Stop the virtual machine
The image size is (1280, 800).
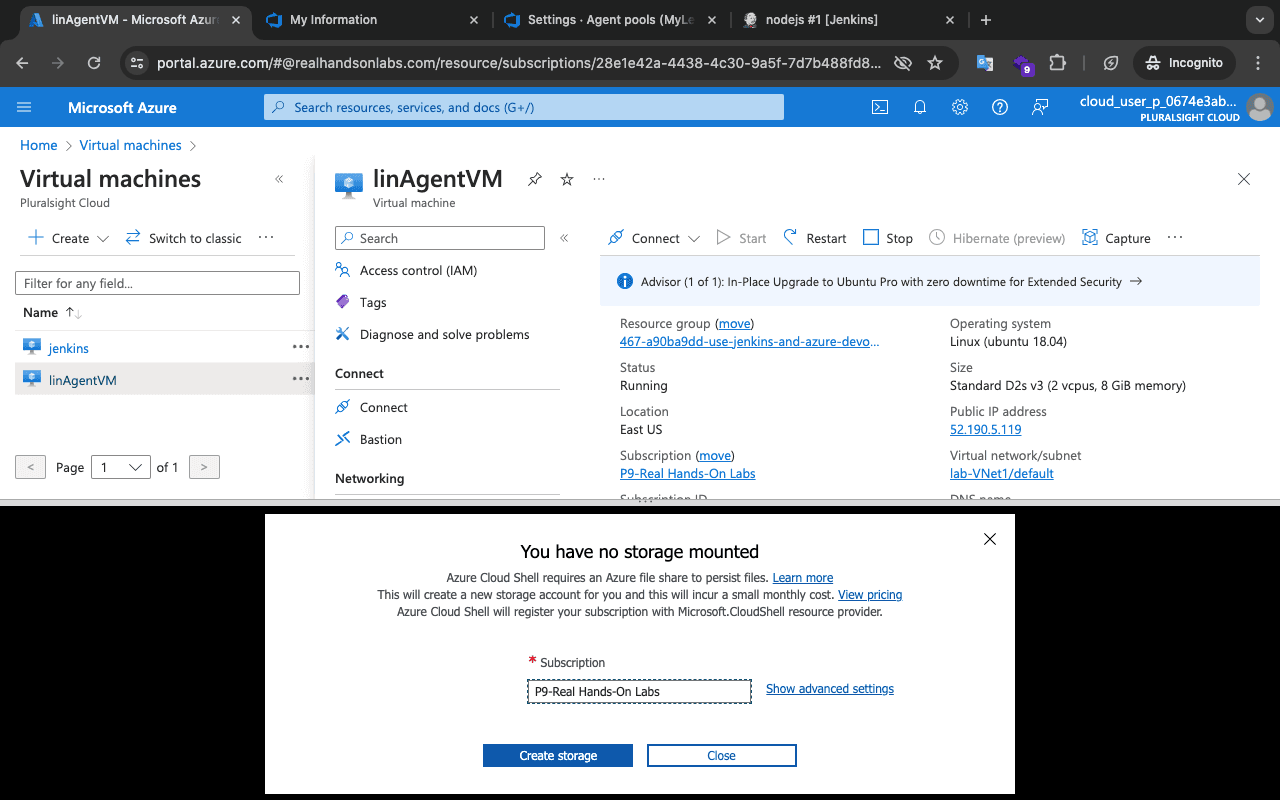888,238
